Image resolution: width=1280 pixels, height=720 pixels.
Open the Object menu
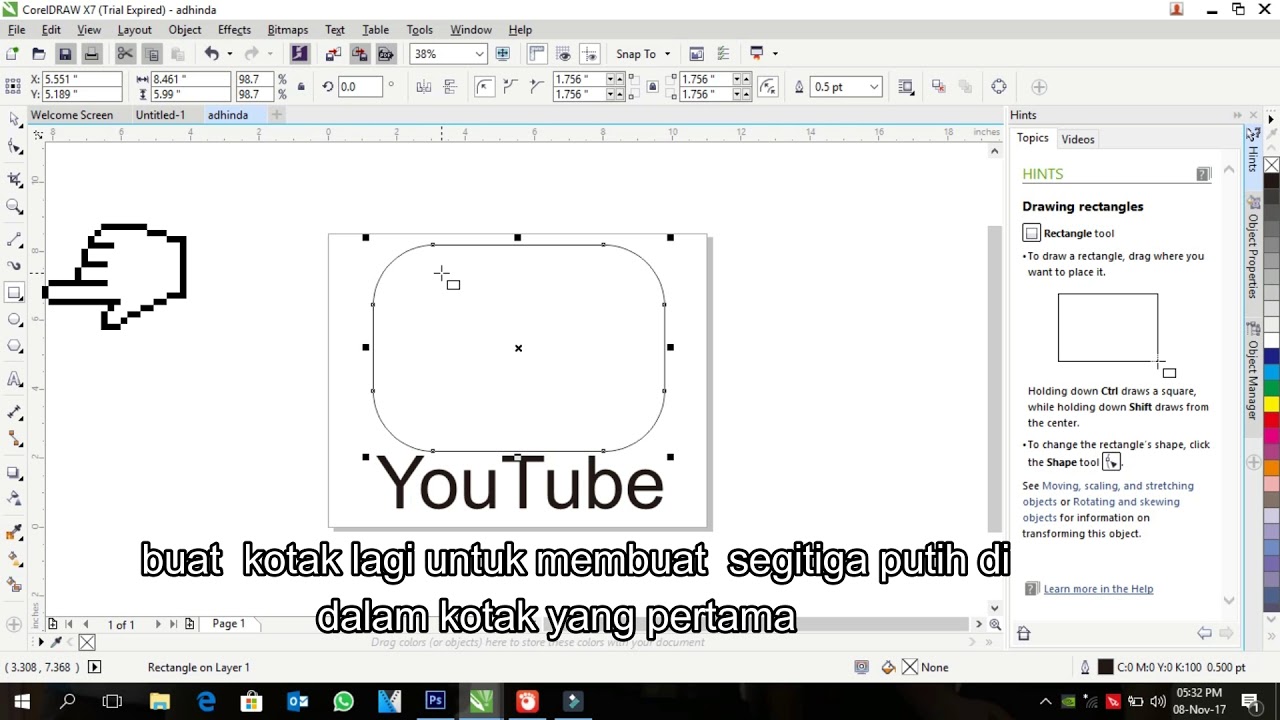point(184,30)
